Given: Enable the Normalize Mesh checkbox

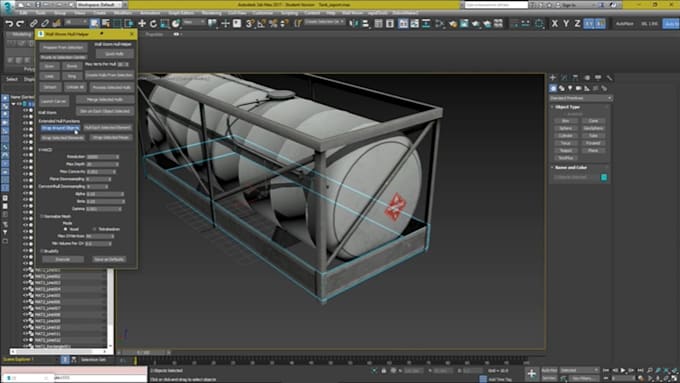Looking at the screenshot, I should pos(42,216).
